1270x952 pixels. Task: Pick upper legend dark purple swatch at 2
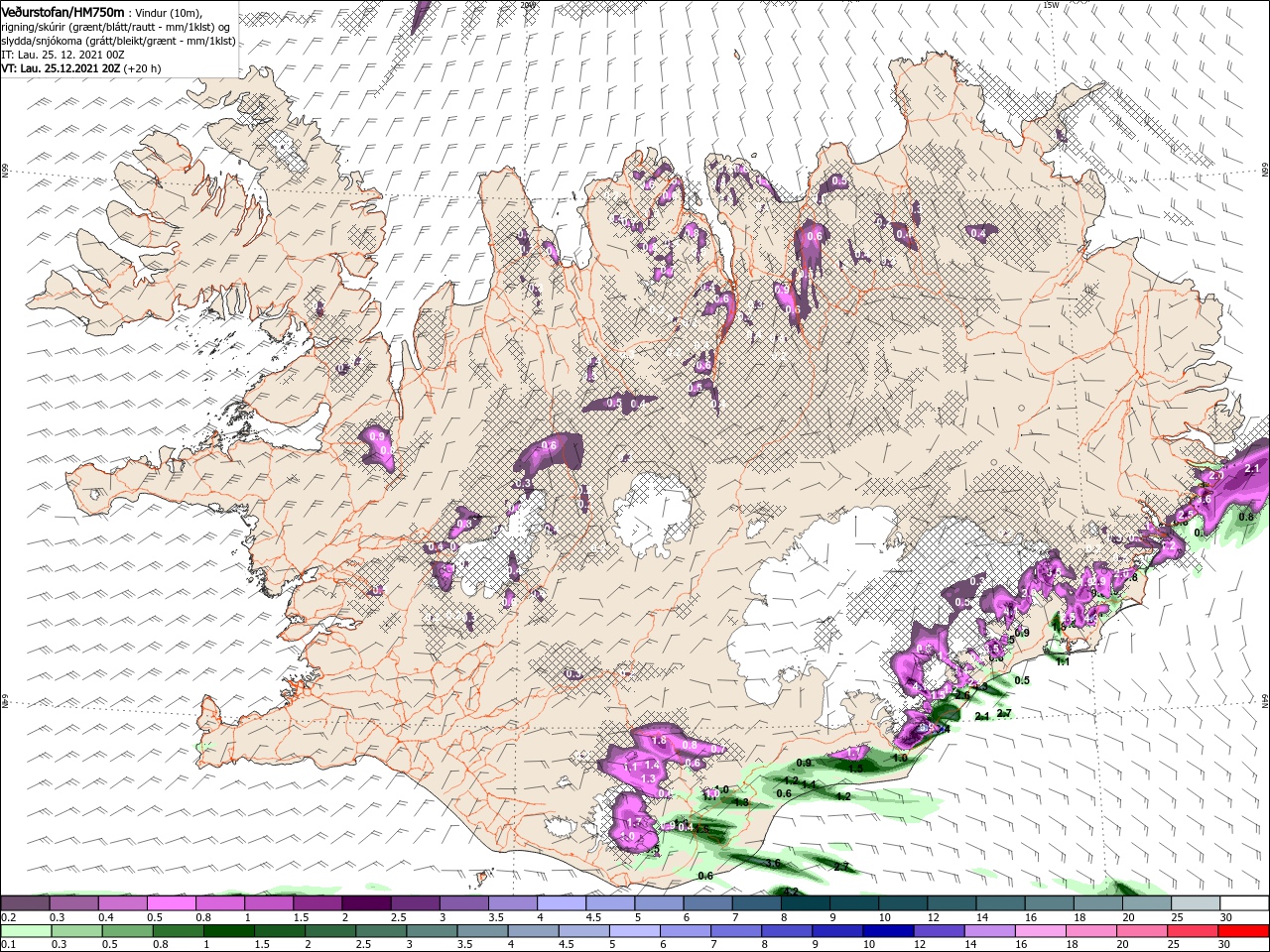pos(366,903)
